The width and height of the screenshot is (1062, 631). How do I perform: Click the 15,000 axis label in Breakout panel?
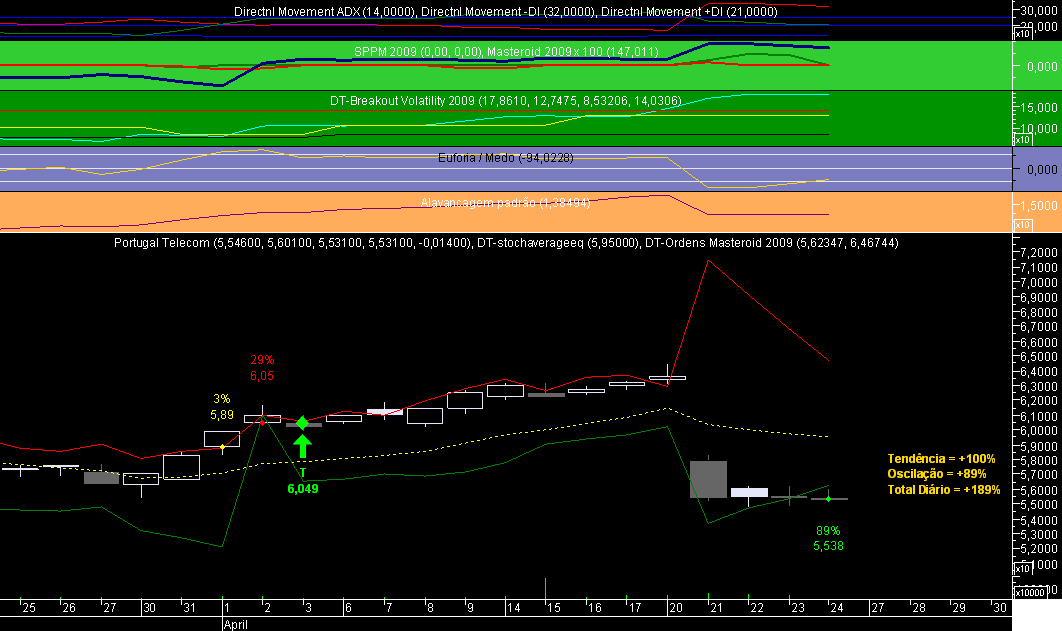coord(1038,107)
